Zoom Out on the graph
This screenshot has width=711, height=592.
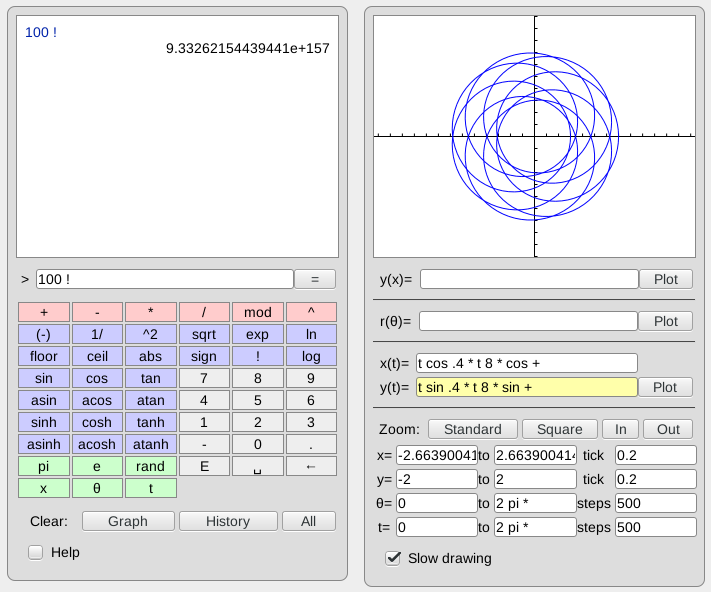click(x=668, y=429)
